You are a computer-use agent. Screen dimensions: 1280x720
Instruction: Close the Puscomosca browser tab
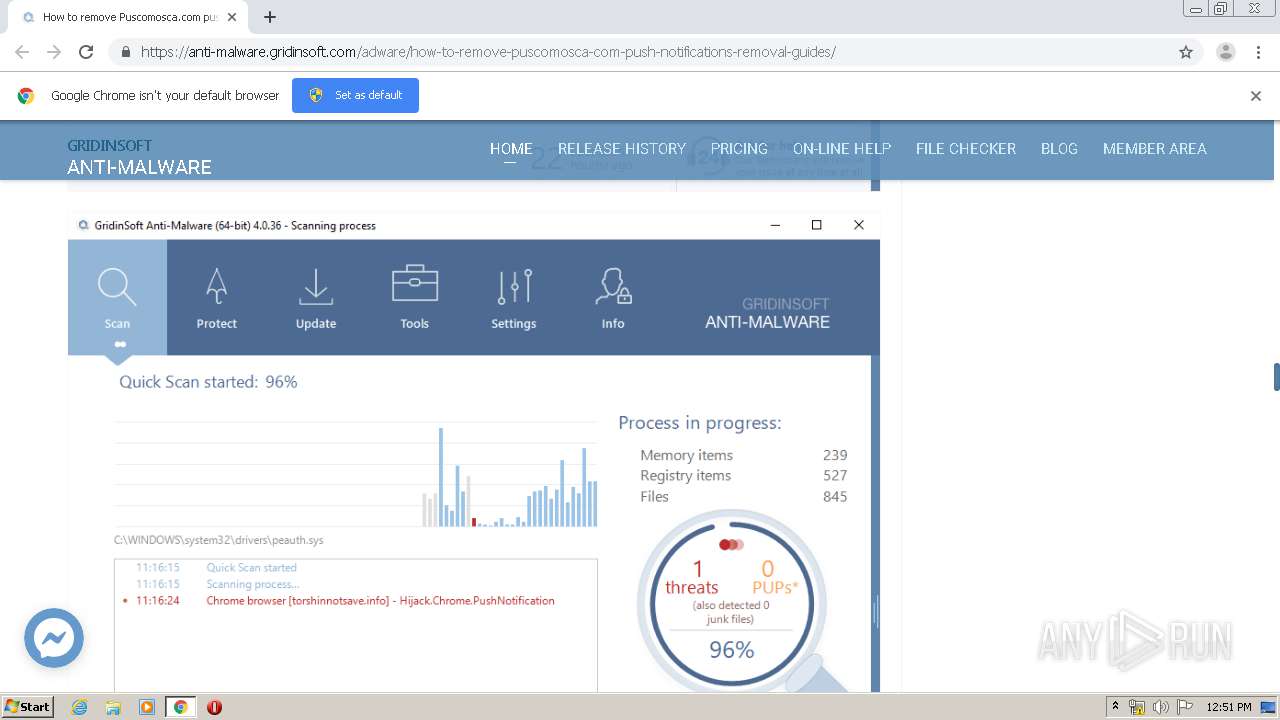point(232,17)
